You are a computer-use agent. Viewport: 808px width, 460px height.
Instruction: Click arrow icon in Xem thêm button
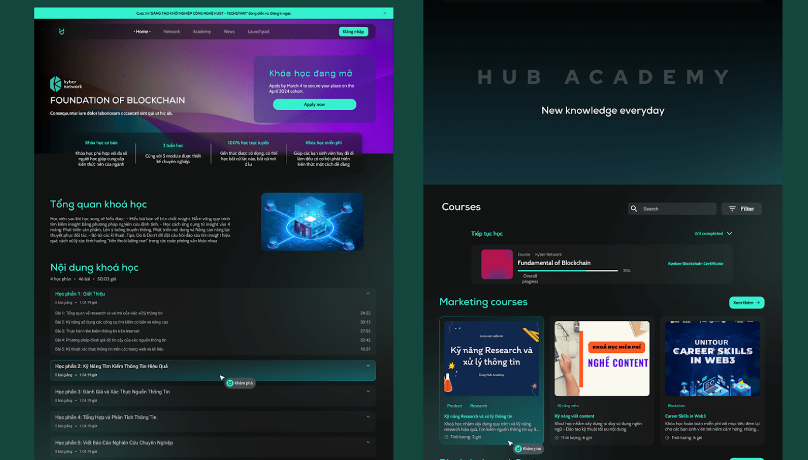758,302
